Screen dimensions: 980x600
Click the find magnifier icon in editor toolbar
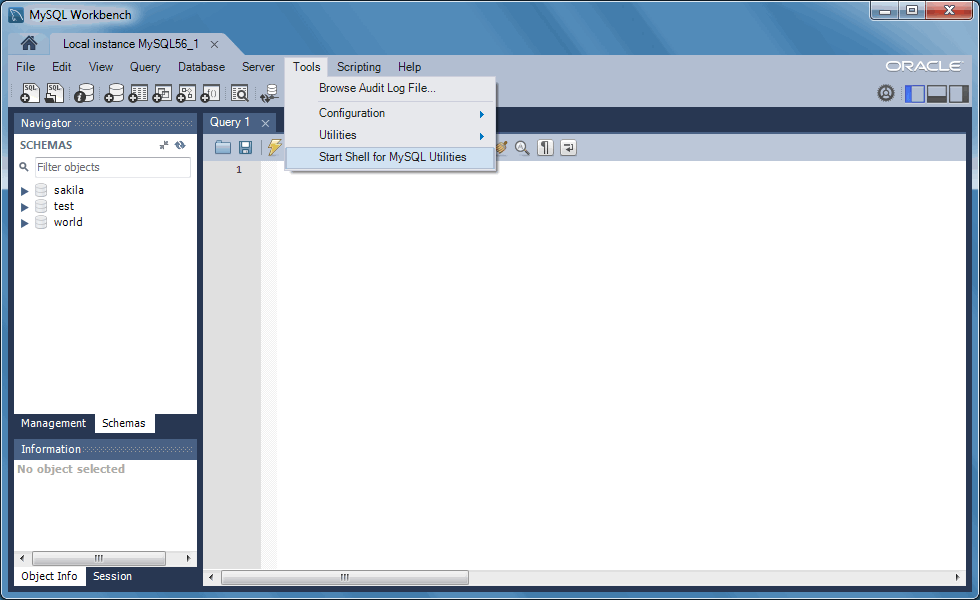[522, 148]
